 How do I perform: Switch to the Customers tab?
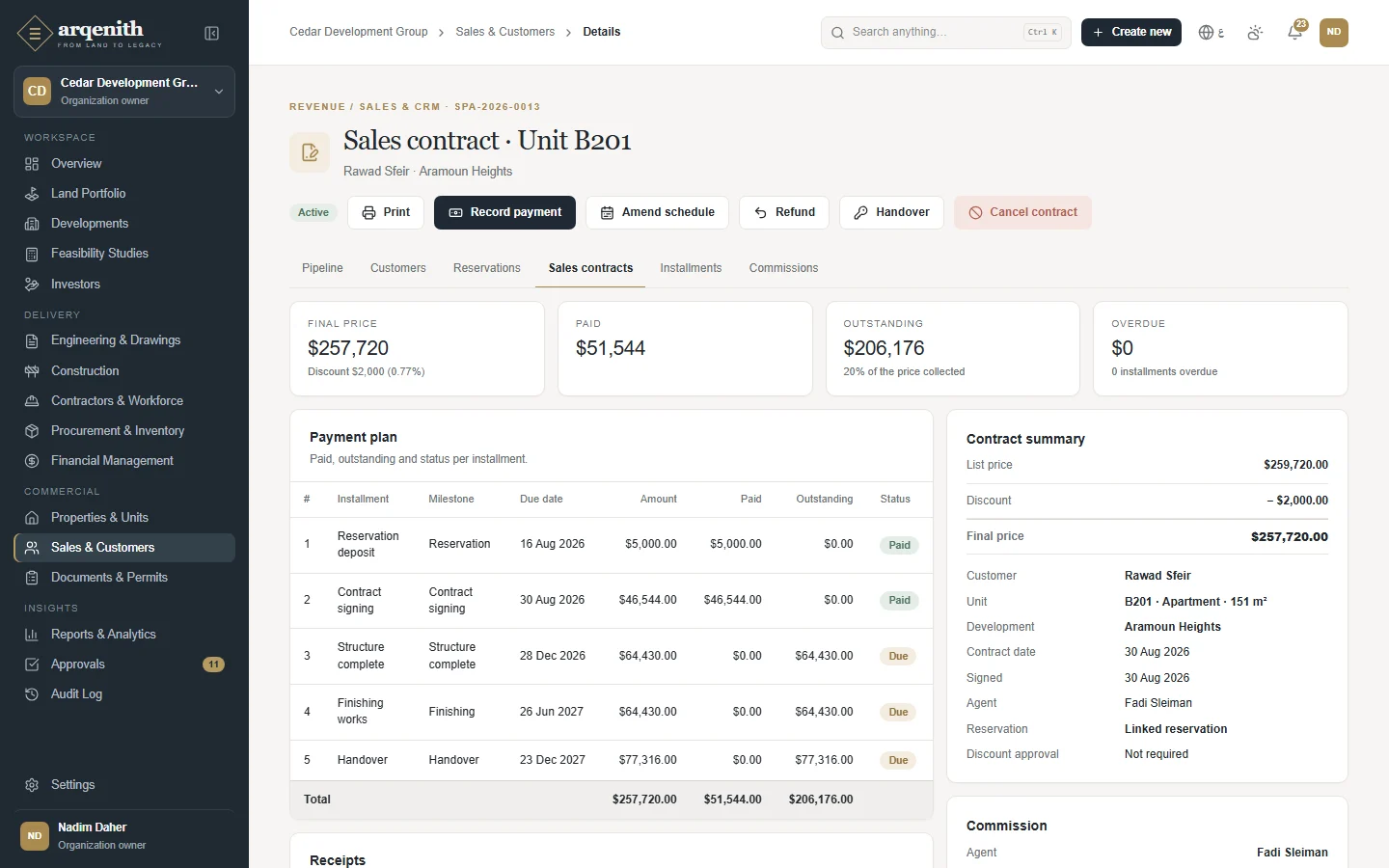click(398, 268)
